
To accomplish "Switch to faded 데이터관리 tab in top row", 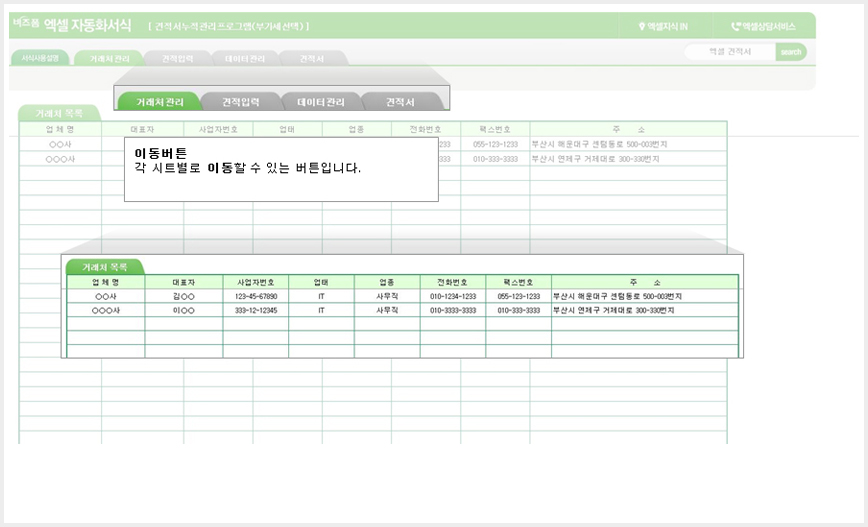I will [x=245, y=59].
